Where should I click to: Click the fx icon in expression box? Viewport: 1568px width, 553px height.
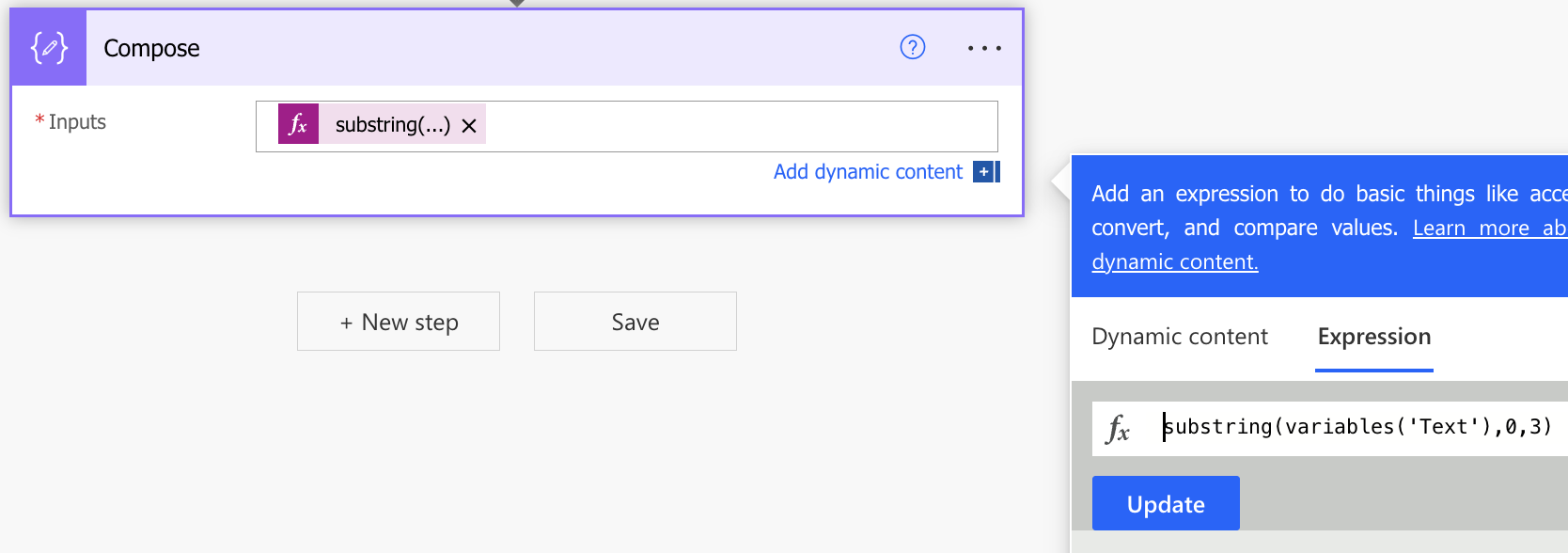point(1118,429)
